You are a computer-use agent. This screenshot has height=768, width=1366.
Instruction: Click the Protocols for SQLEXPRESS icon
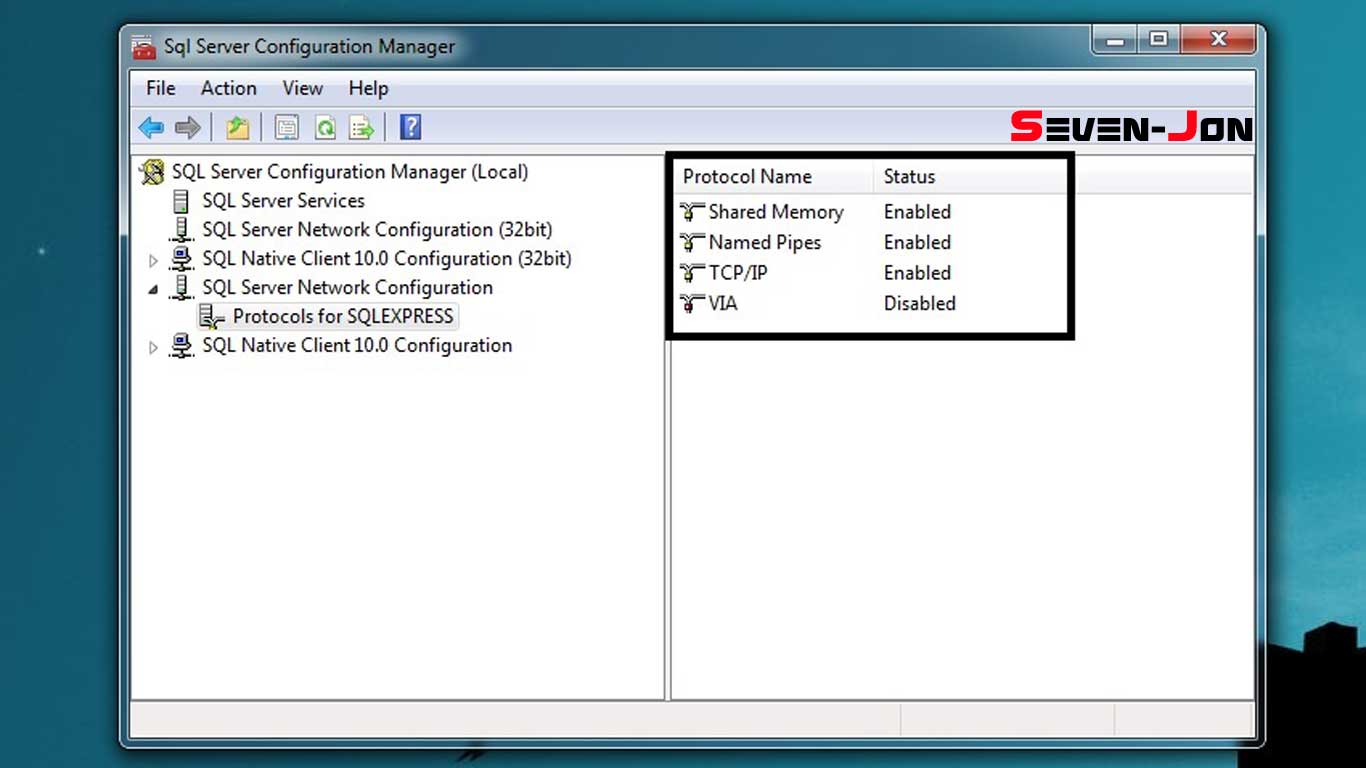[212, 317]
